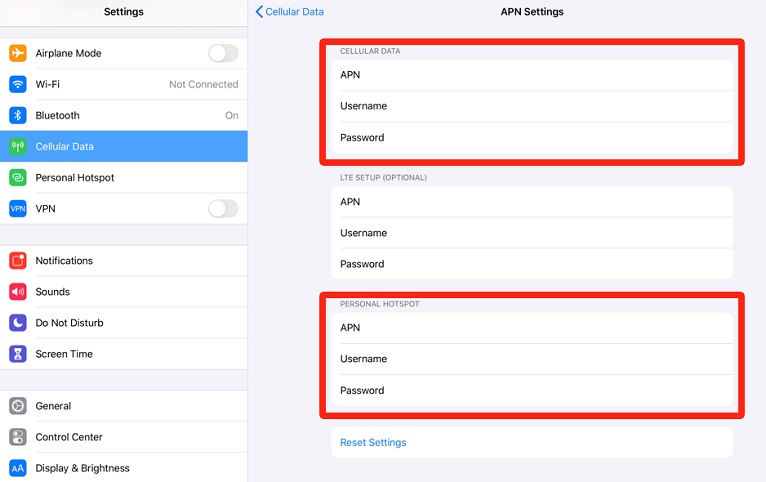766x482 pixels.
Task: Open Wi-Fi settings via its icon
Action: (x=18, y=84)
